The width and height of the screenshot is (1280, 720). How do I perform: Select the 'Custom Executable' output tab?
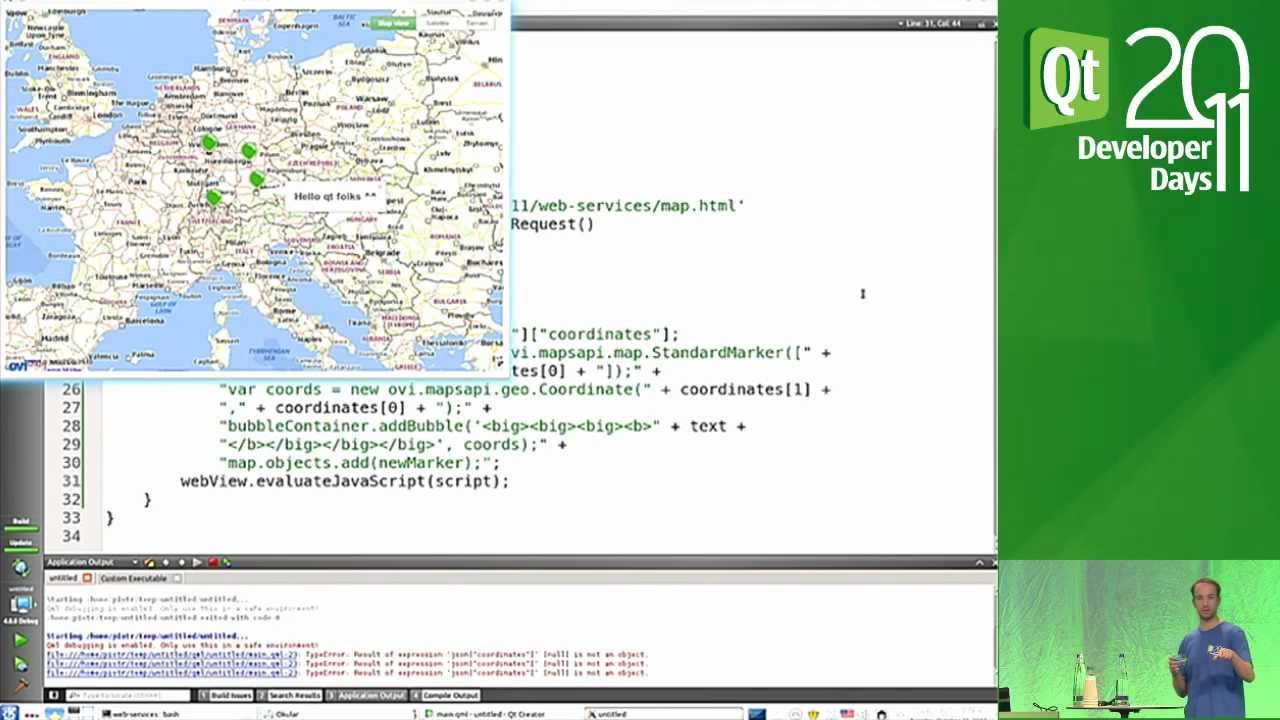pos(133,578)
